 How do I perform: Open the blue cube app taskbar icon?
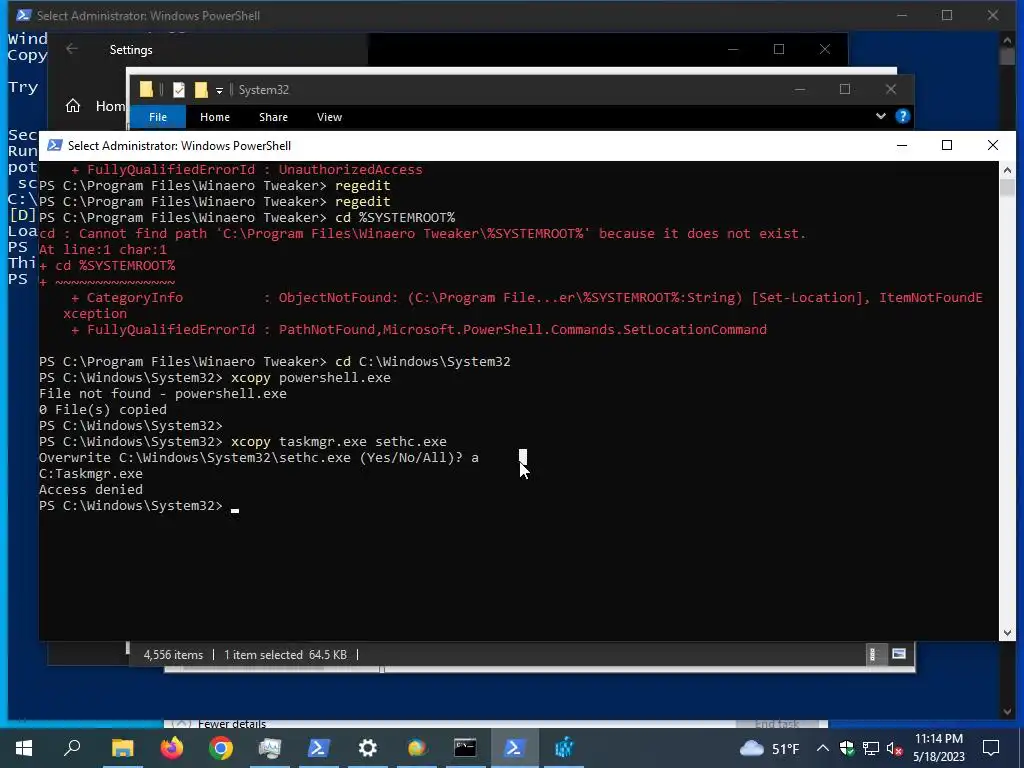(564, 748)
